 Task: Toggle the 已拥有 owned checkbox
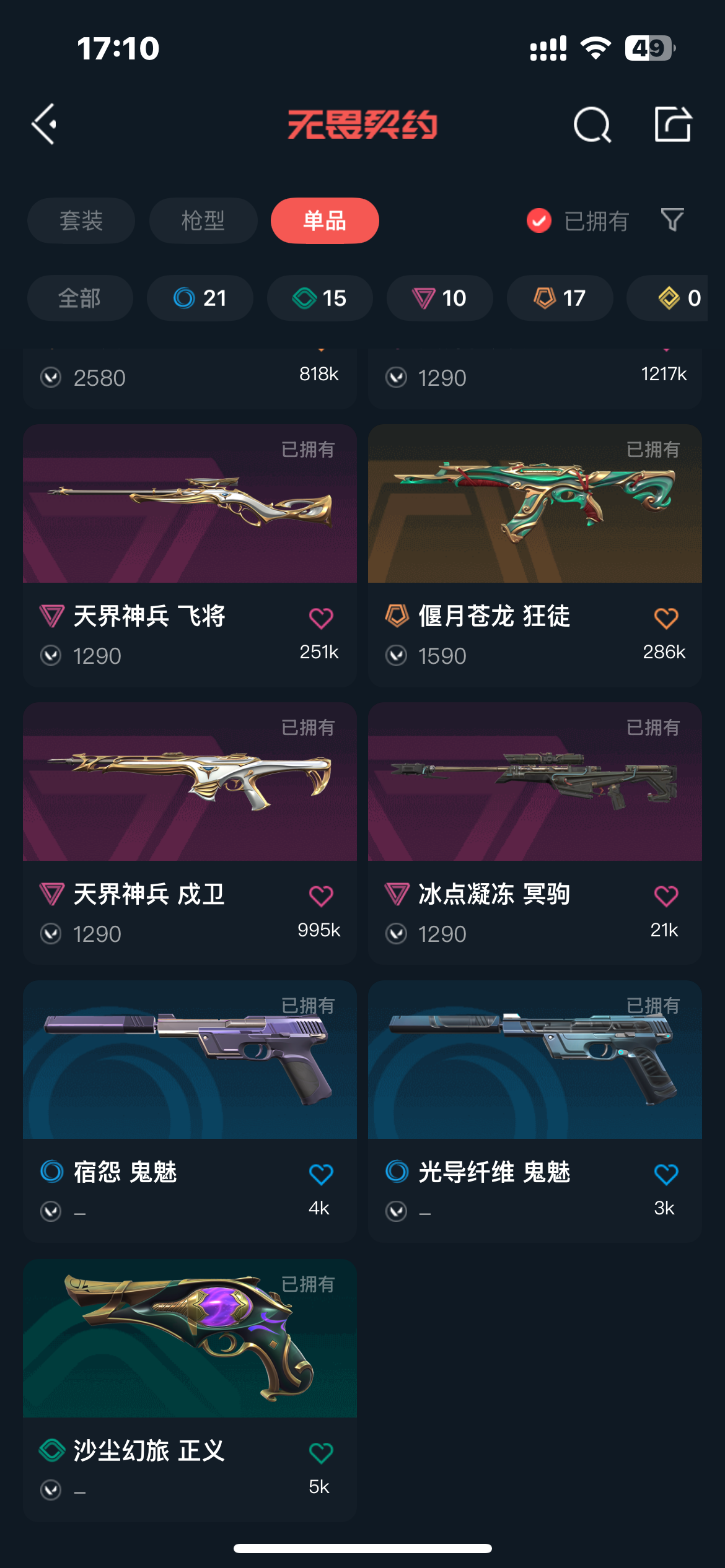[x=538, y=220]
